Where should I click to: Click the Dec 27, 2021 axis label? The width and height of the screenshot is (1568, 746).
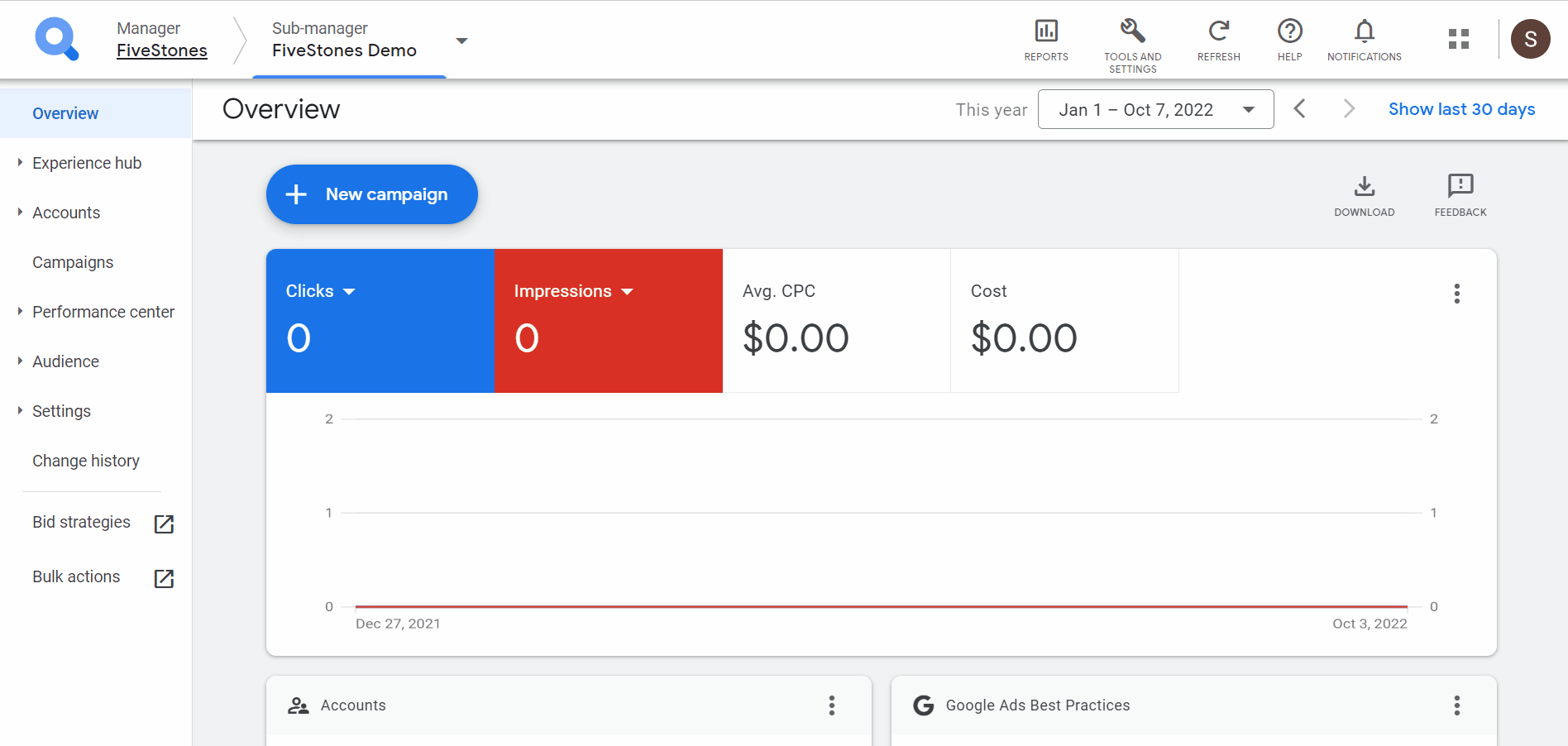click(x=398, y=624)
